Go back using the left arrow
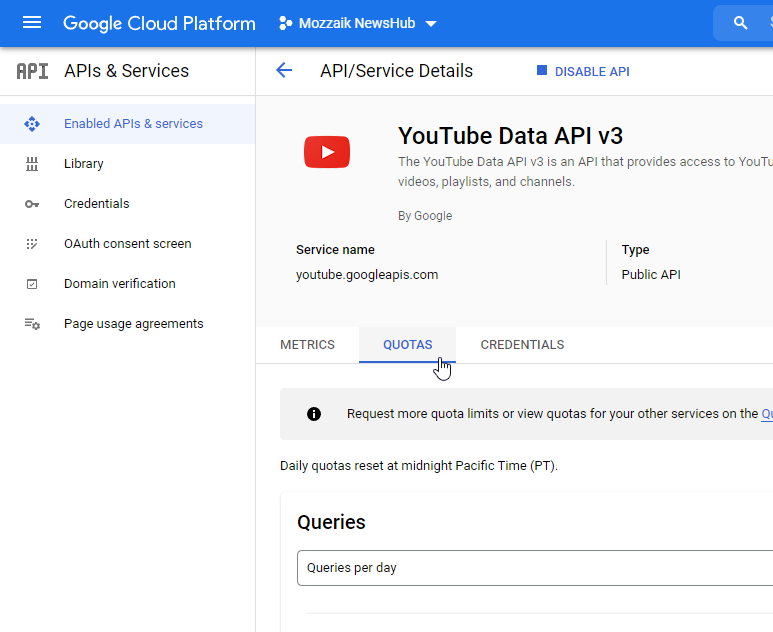This screenshot has width=773, height=632. point(284,70)
